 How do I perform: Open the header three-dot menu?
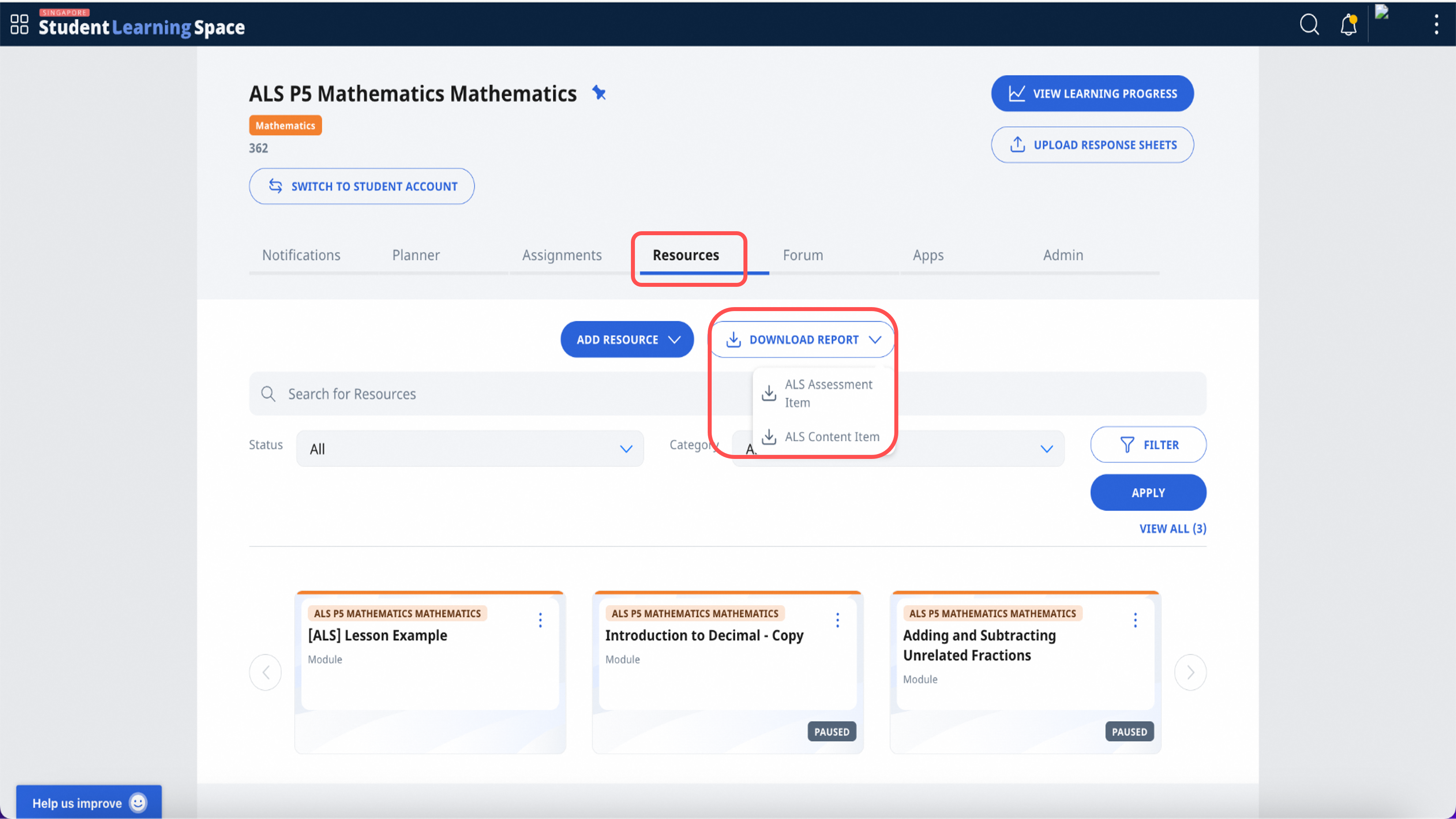tap(1436, 24)
